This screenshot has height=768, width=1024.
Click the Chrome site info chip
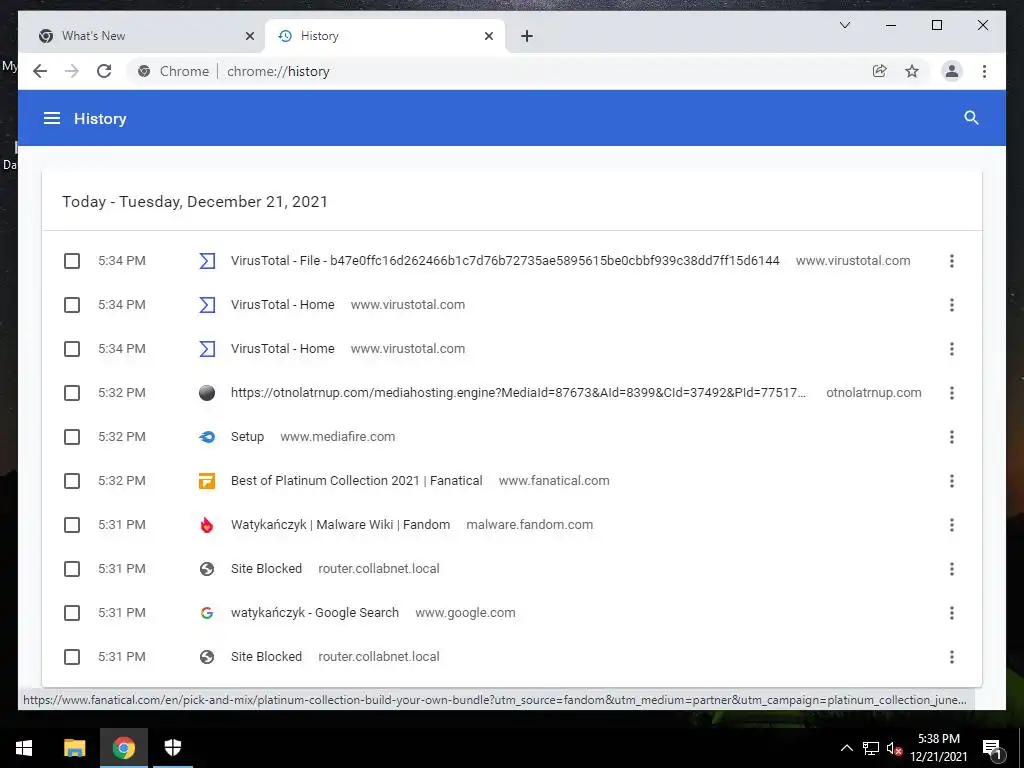[172, 71]
